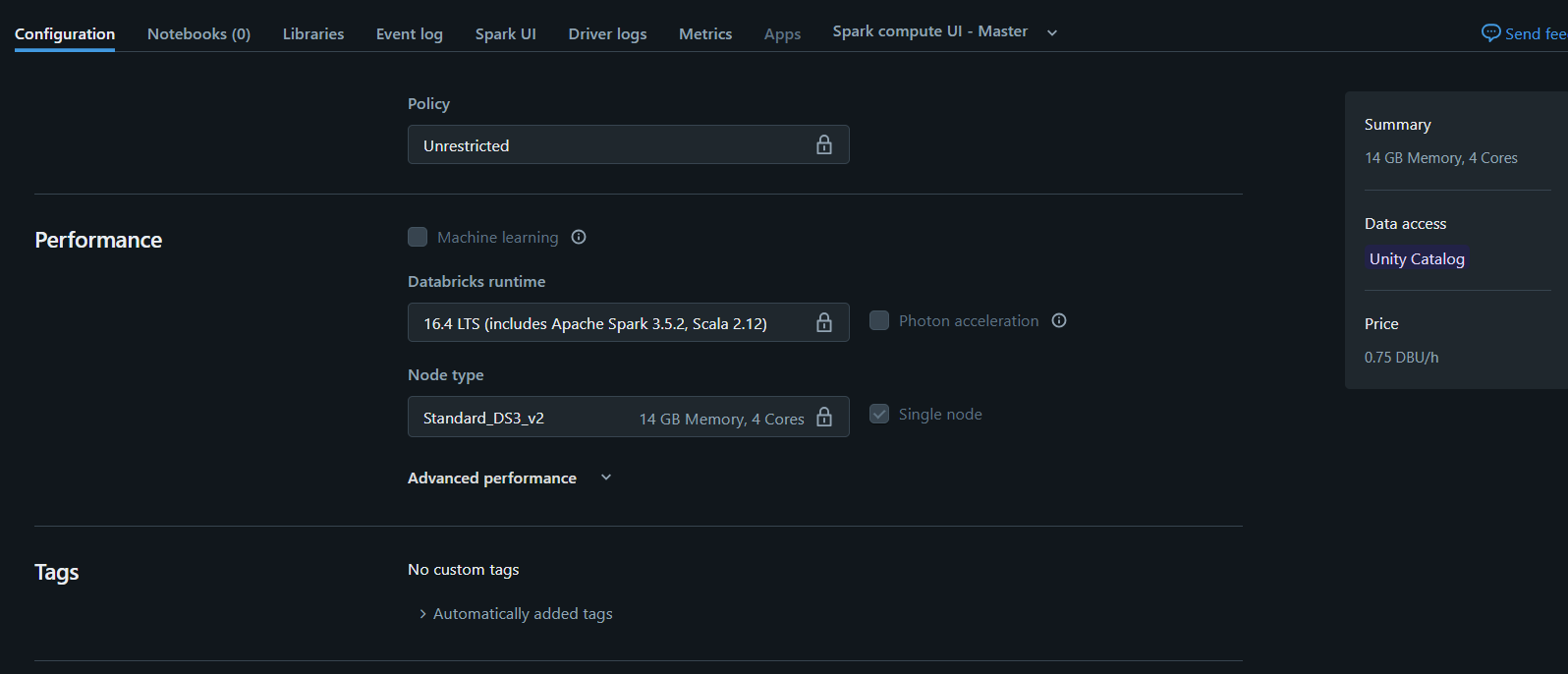Enable the Photon acceleration checkbox
1568x674 pixels.
pos(879,320)
